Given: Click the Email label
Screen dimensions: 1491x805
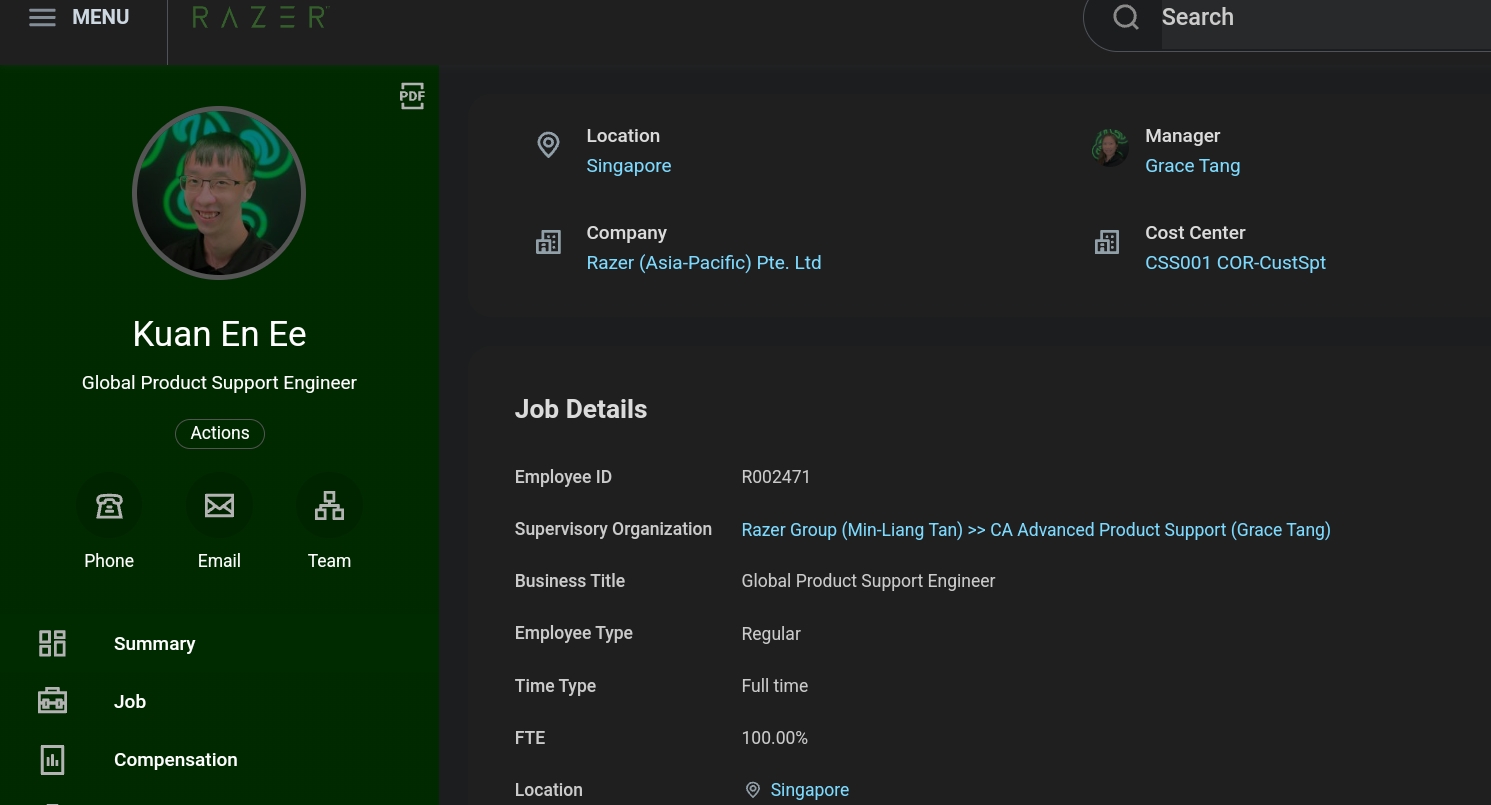Looking at the screenshot, I should (x=219, y=561).
